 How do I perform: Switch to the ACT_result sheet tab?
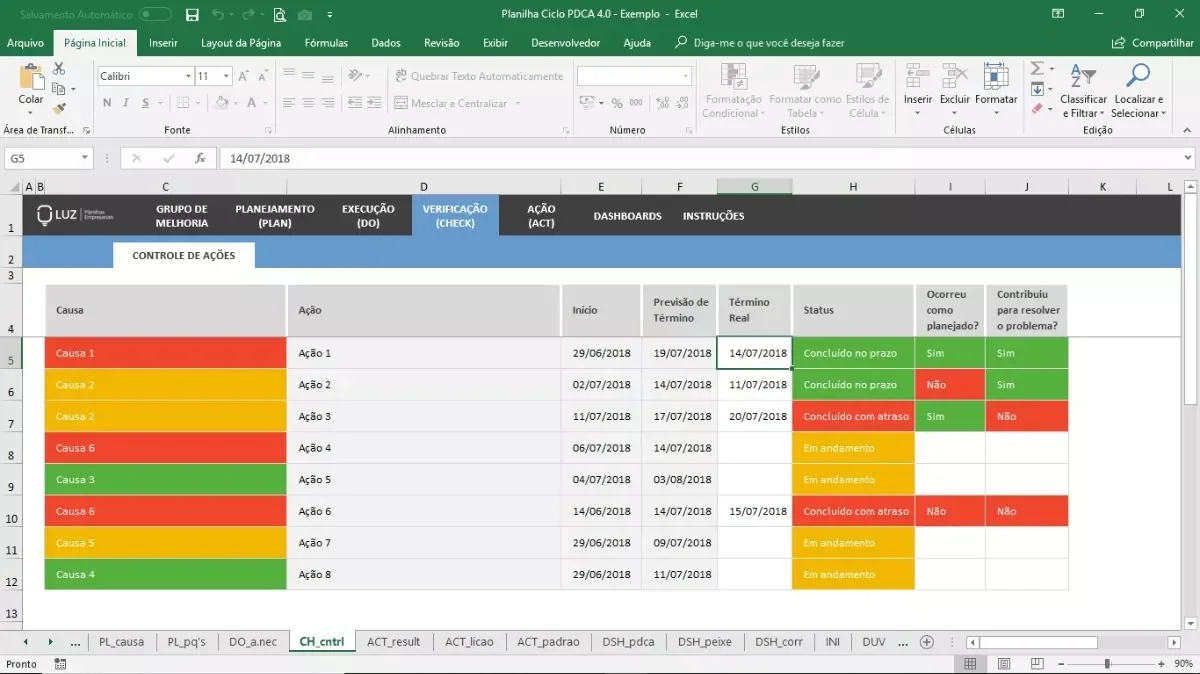pyautogui.click(x=393, y=642)
